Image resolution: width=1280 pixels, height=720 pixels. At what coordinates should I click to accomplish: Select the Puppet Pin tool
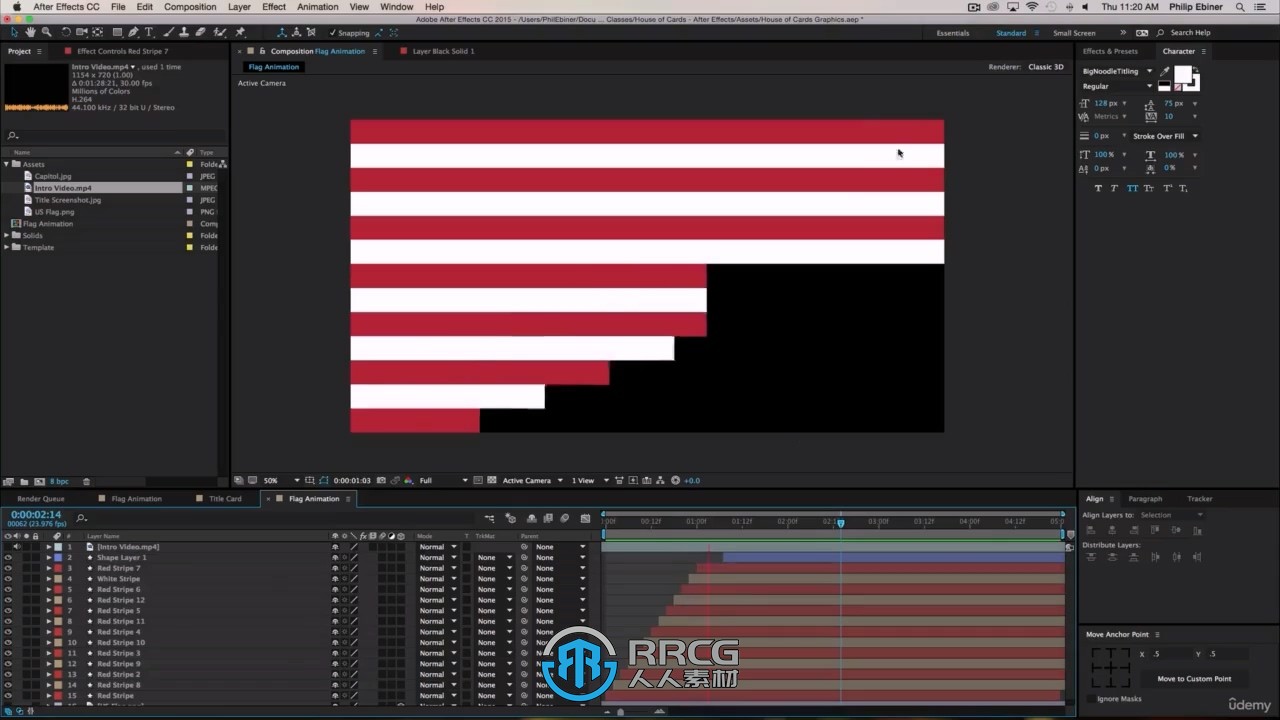[239, 32]
